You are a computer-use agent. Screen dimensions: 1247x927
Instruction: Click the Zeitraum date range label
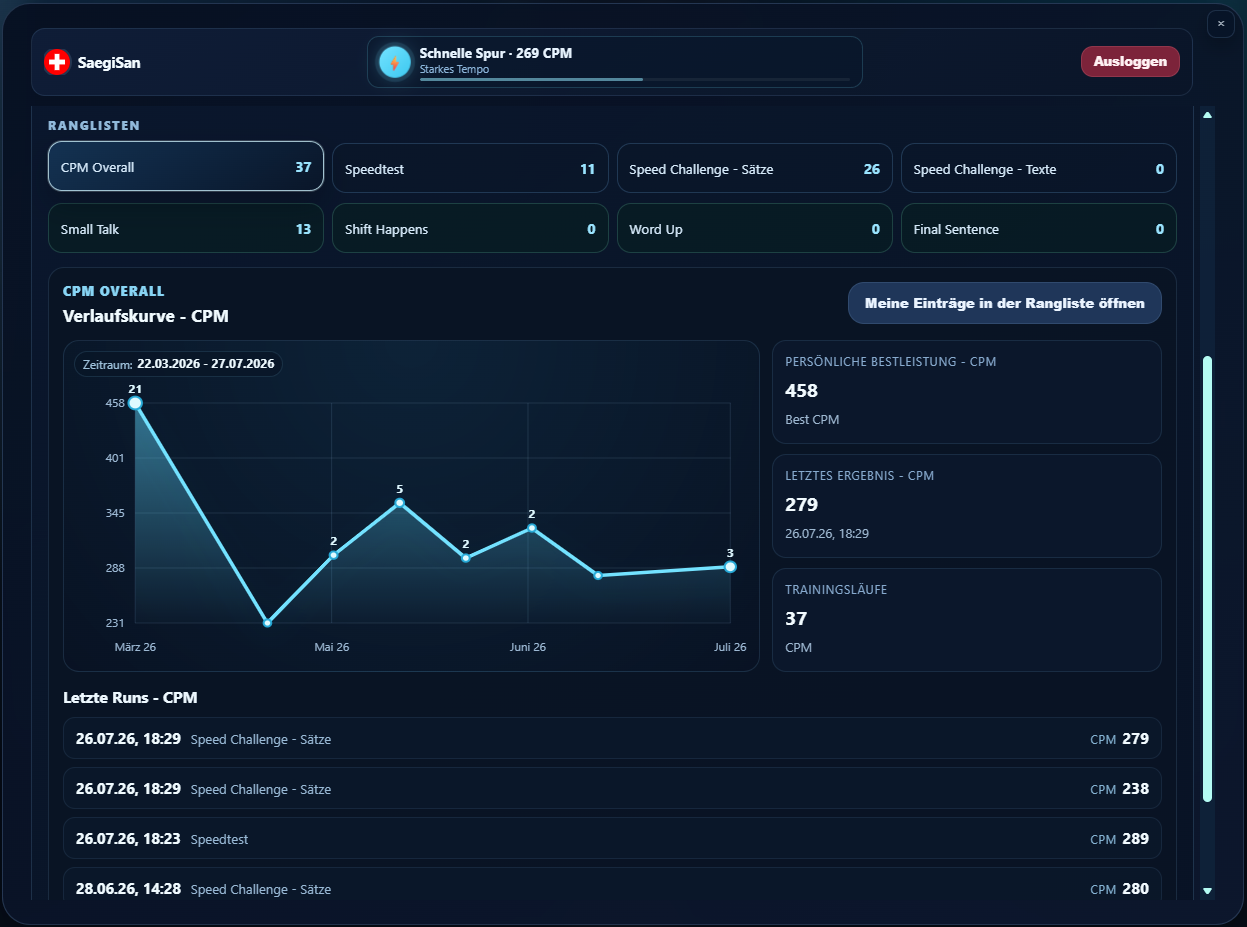[178, 364]
